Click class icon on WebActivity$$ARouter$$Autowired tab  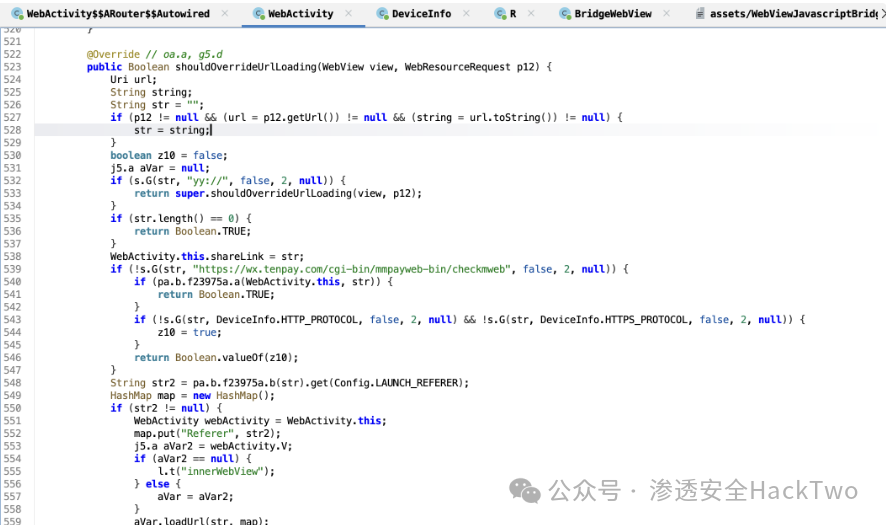(x=18, y=14)
